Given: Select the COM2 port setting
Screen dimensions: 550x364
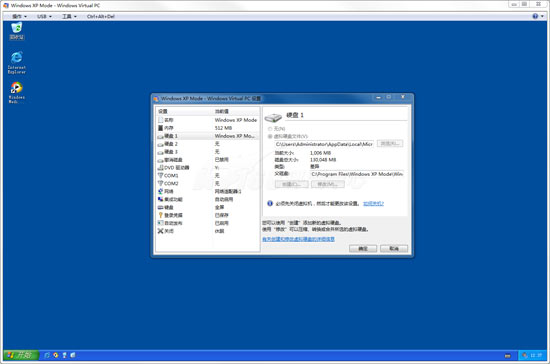Looking at the screenshot, I should tap(208, 183).
